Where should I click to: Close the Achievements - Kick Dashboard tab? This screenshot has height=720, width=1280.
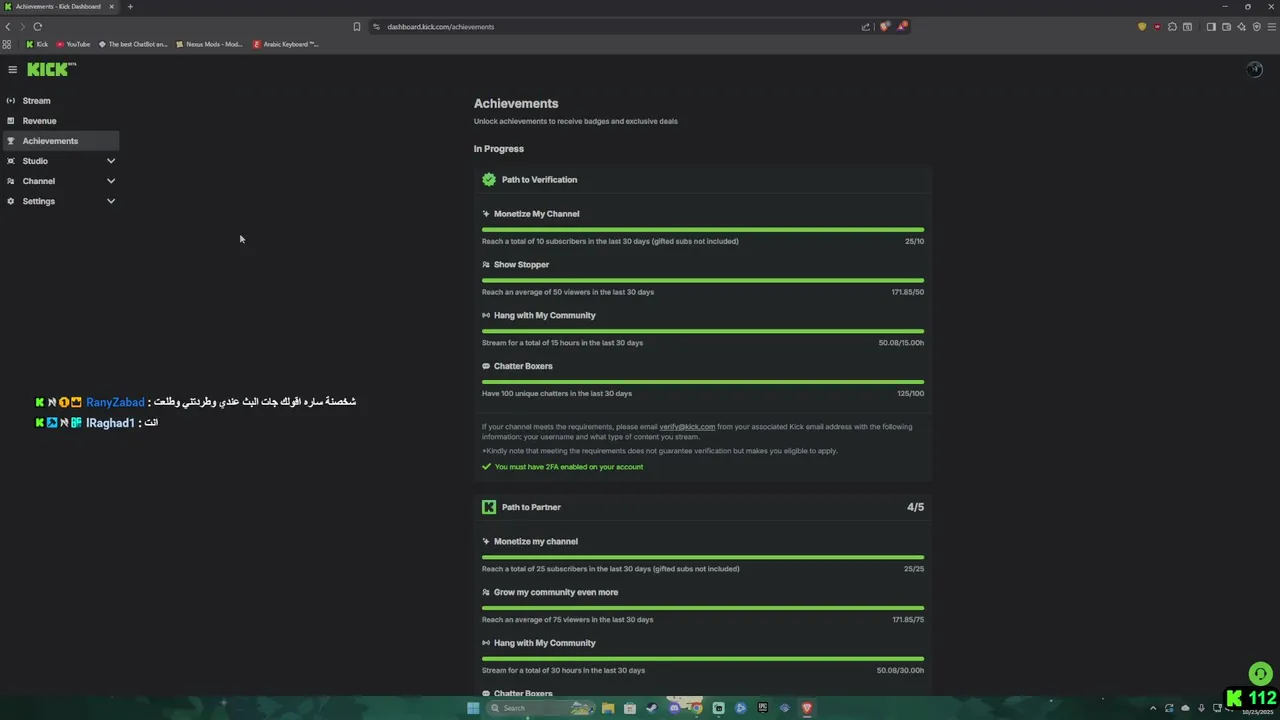(x=111, y=7)
